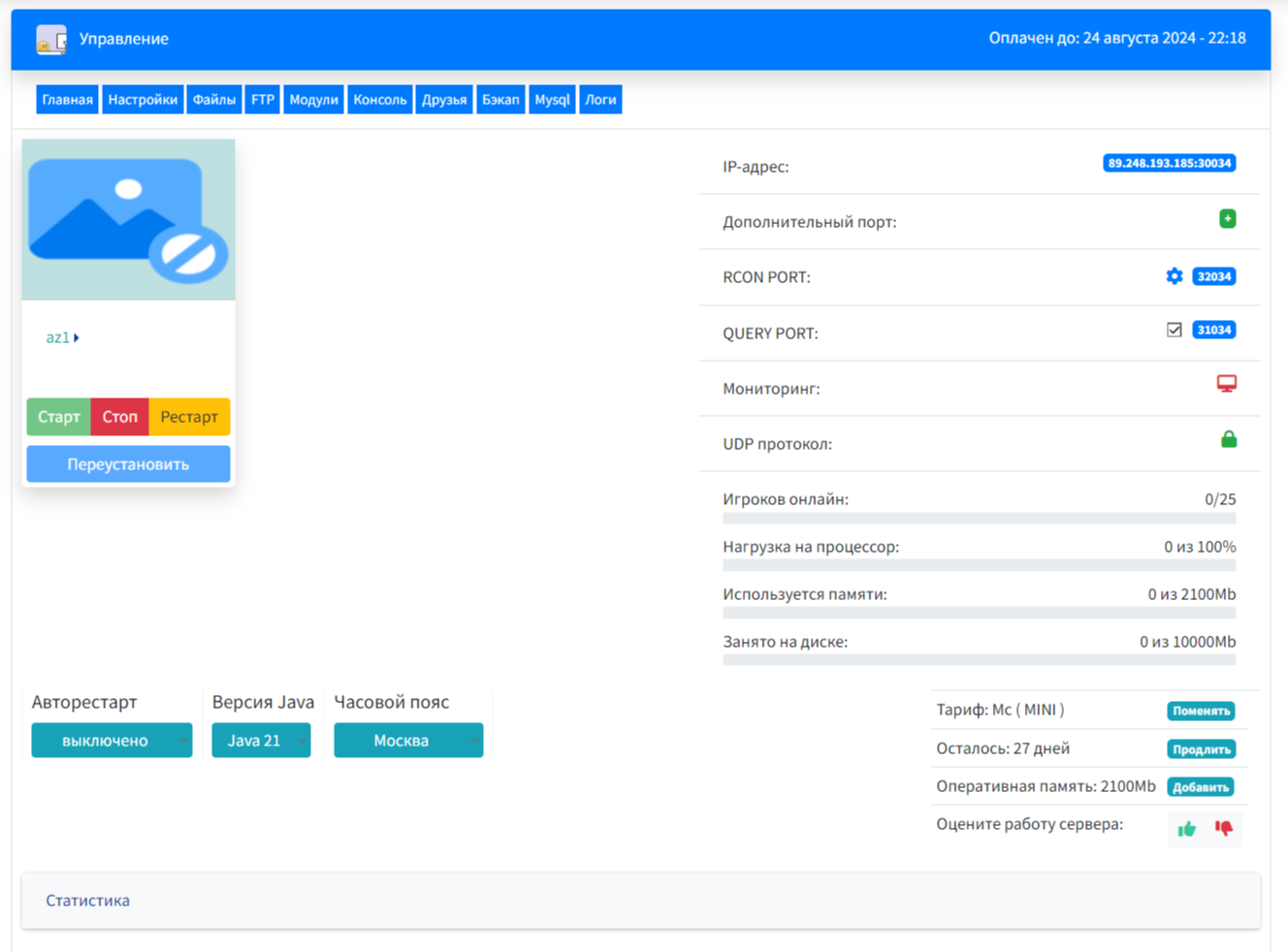Screen dimensions: 1288x952
Task: Rate the server with thumbs down
Action: coord(1224,828)
